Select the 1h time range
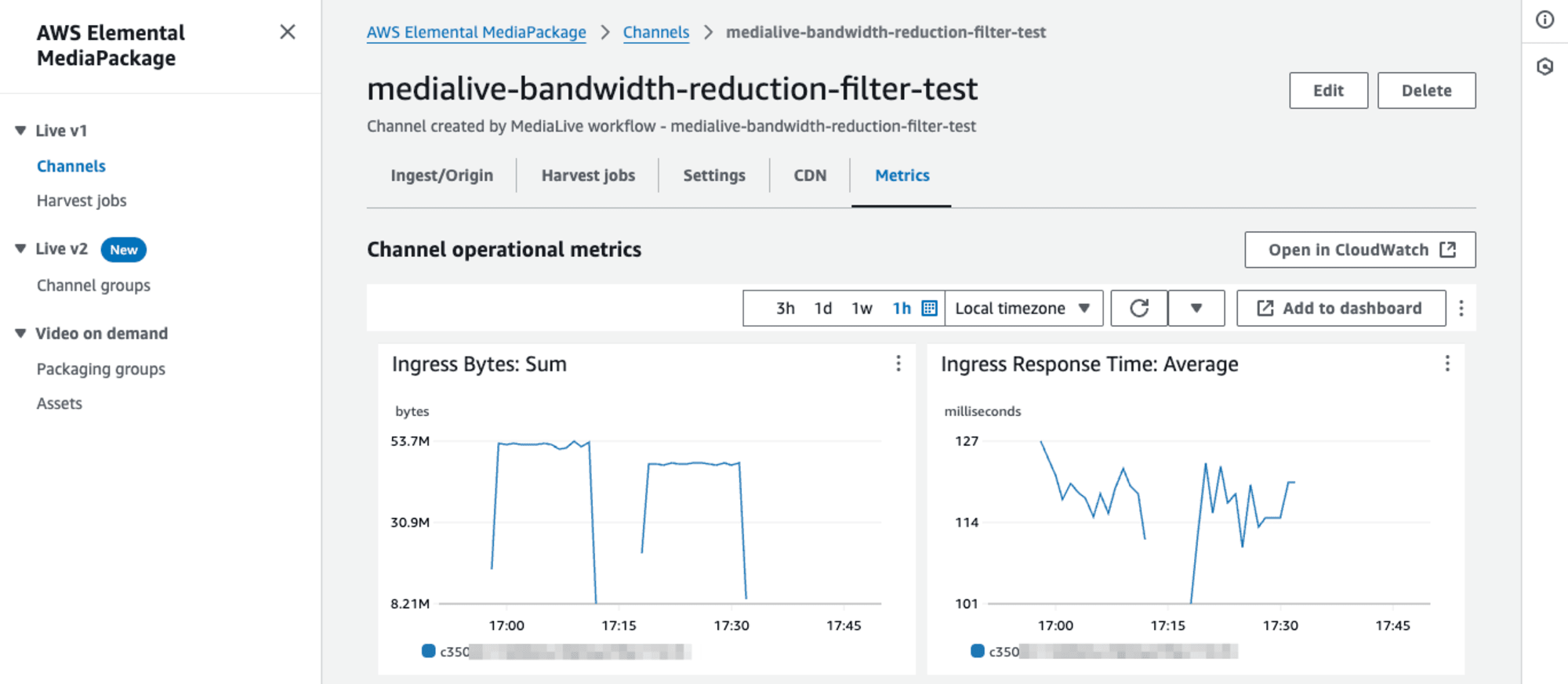 tap(902, 308)
